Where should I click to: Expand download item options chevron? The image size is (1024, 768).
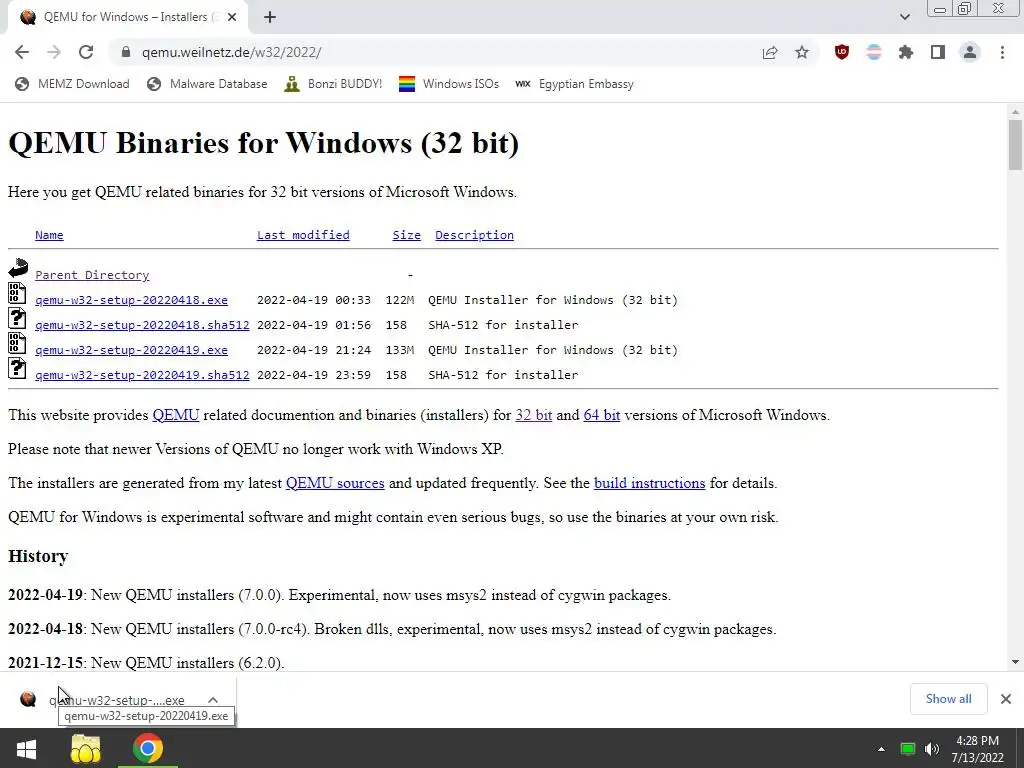213,699
